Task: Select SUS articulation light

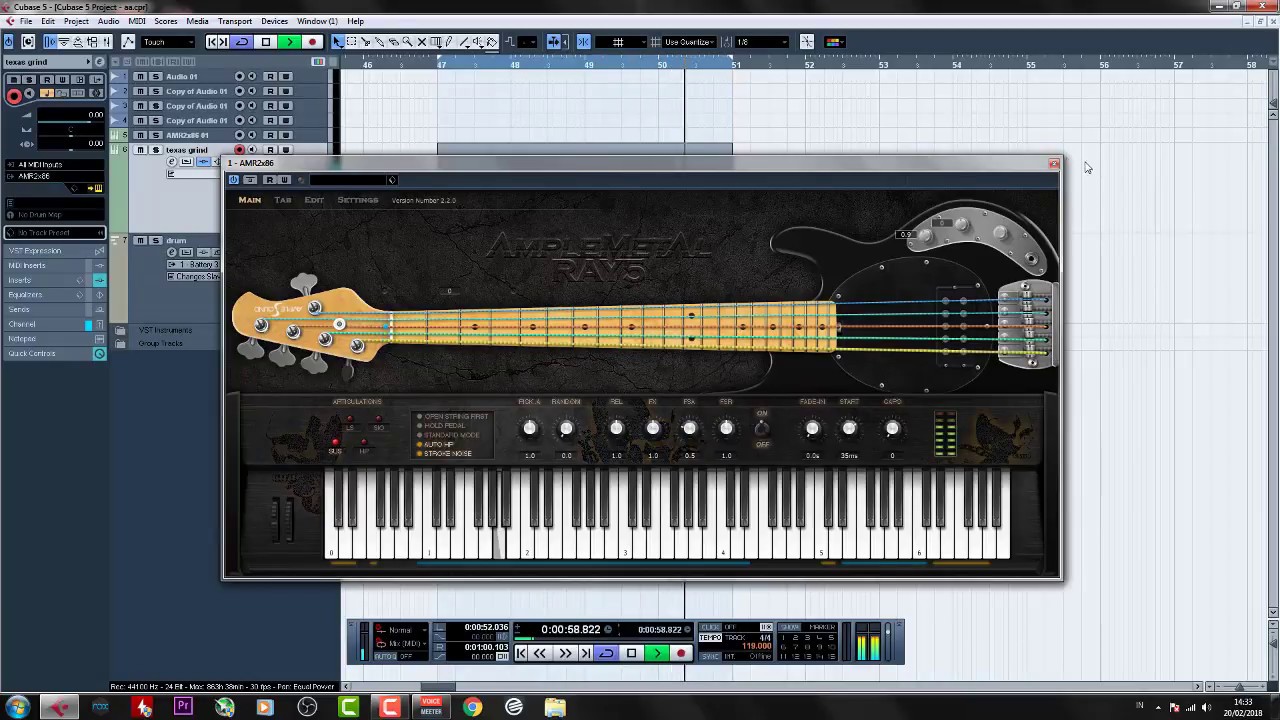Action: pos(335,442)
